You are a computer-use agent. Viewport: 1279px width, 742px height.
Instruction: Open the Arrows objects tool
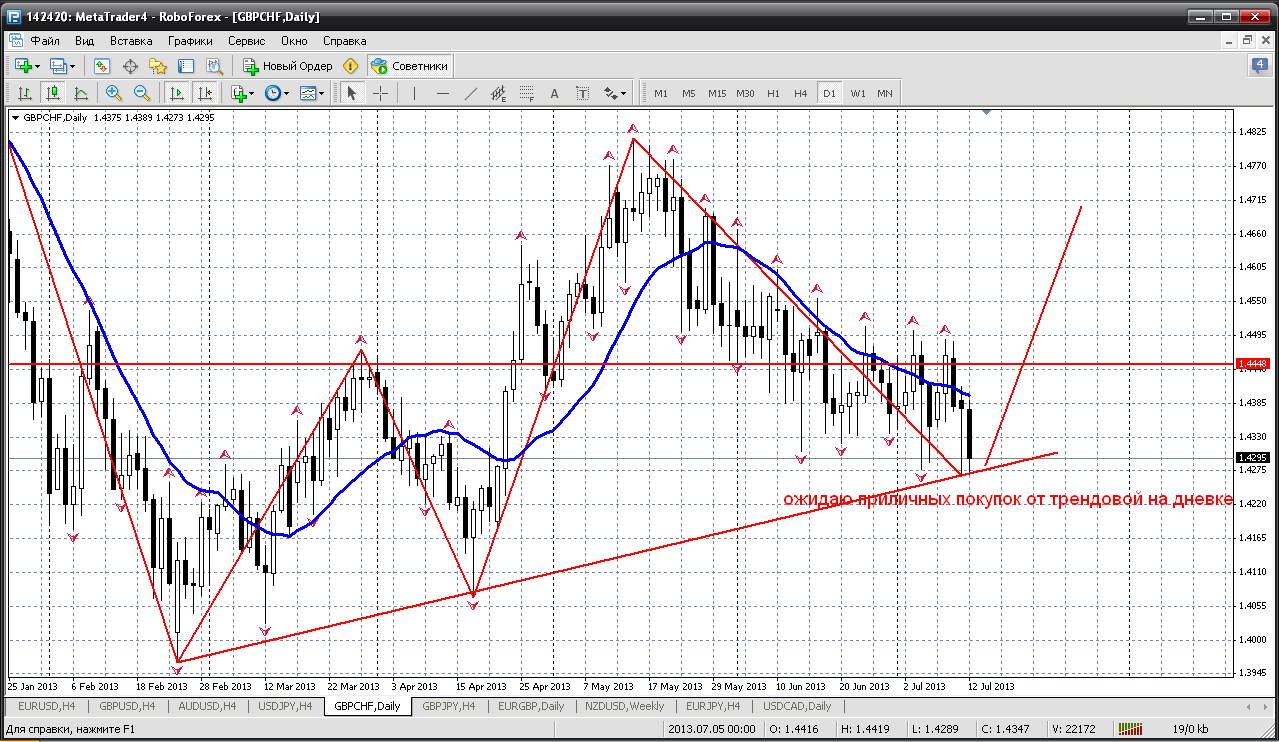(611, 93)
